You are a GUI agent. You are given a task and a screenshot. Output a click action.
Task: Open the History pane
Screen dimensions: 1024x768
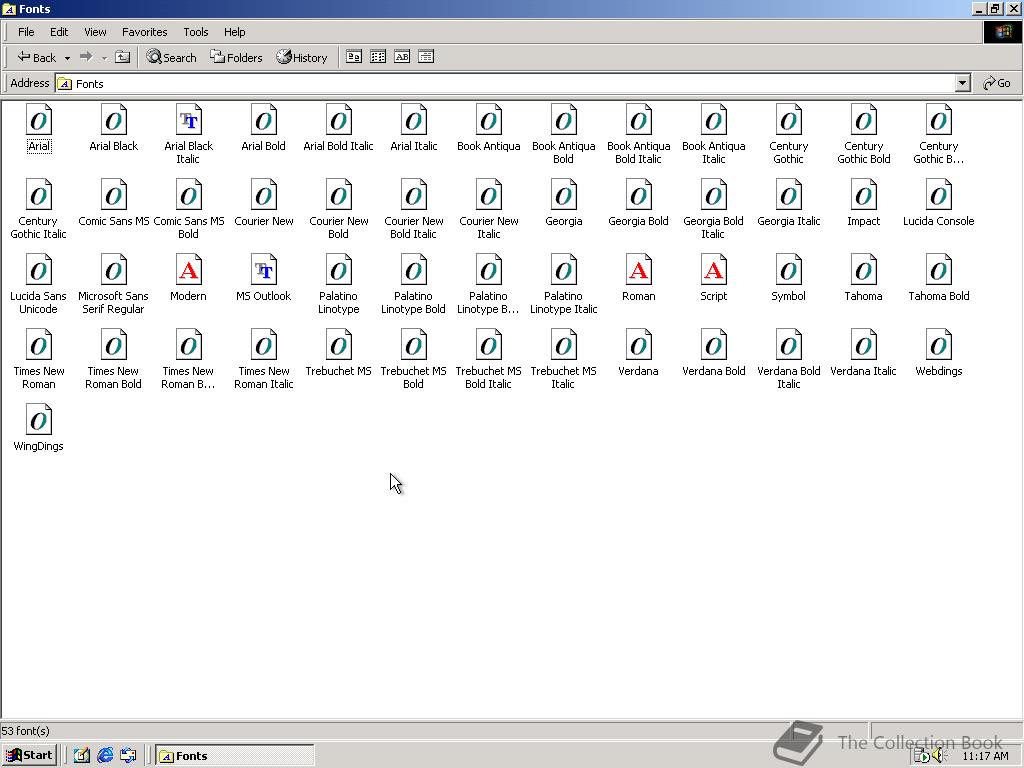[x=302, y=57]
